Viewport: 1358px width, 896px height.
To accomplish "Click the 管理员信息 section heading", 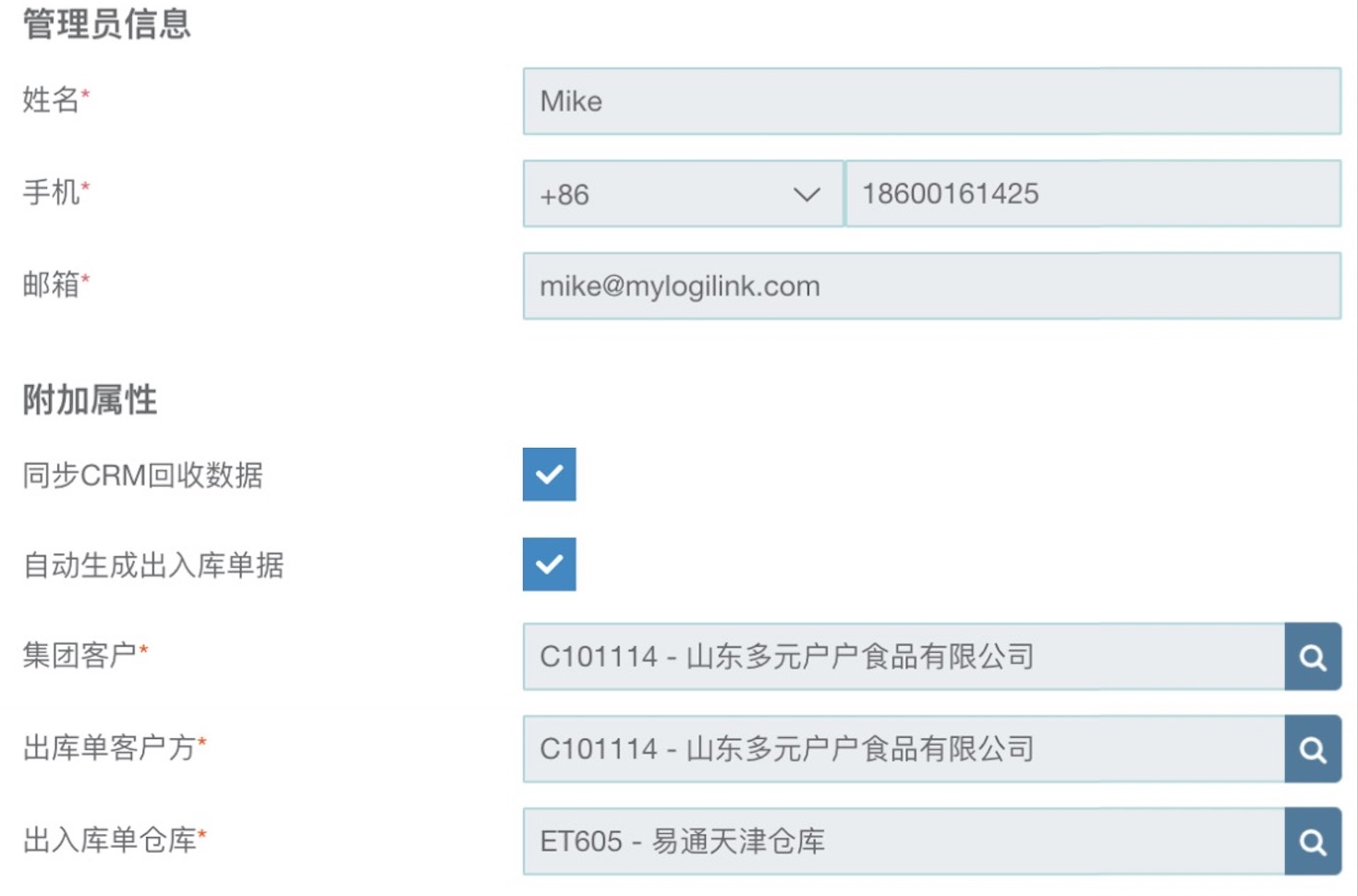I will tap(106, 23).
